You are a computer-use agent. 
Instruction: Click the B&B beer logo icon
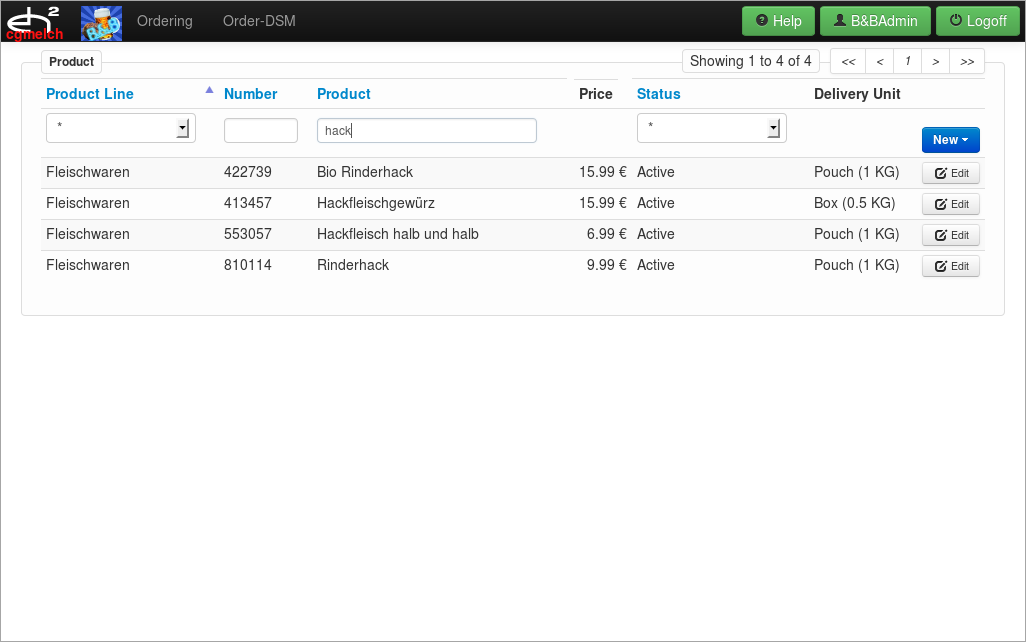101,22
